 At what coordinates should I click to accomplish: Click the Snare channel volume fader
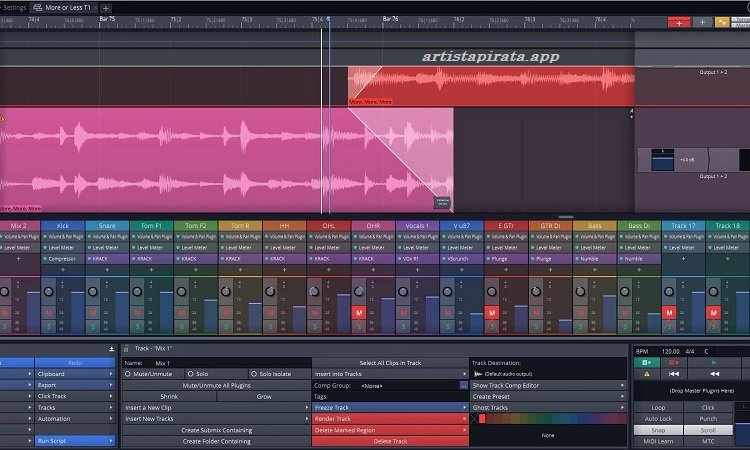tap(122, 312)
